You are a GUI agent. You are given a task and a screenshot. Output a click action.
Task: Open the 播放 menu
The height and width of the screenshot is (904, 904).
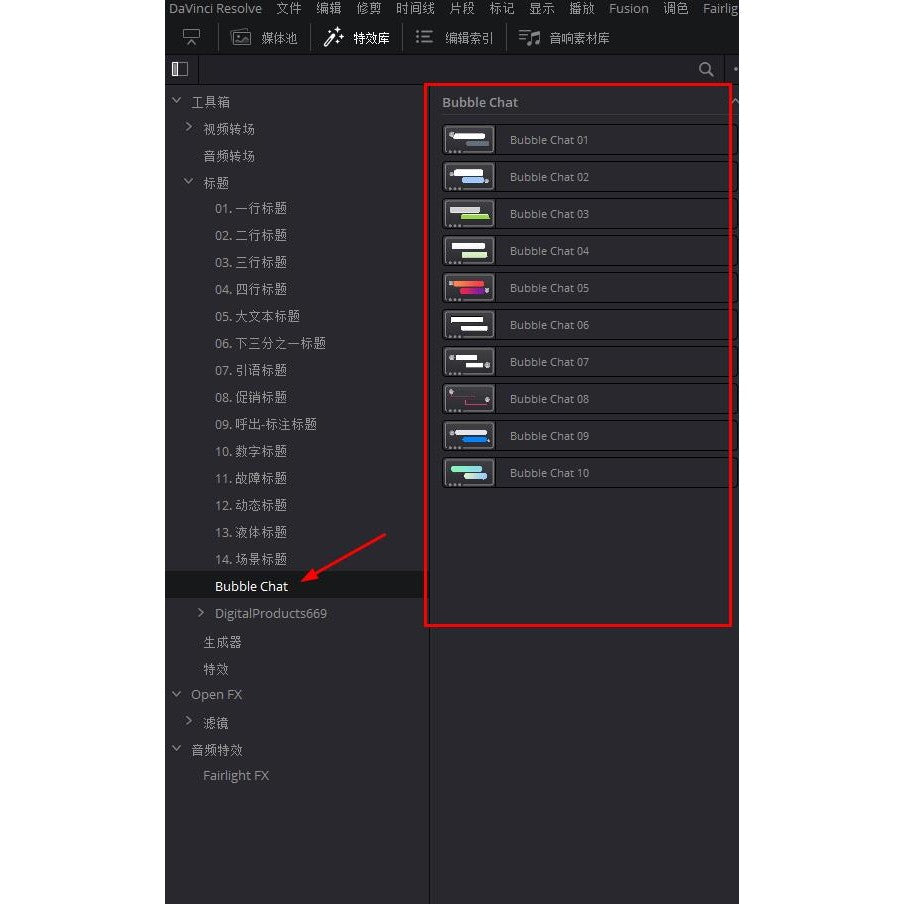coord(581,9)
